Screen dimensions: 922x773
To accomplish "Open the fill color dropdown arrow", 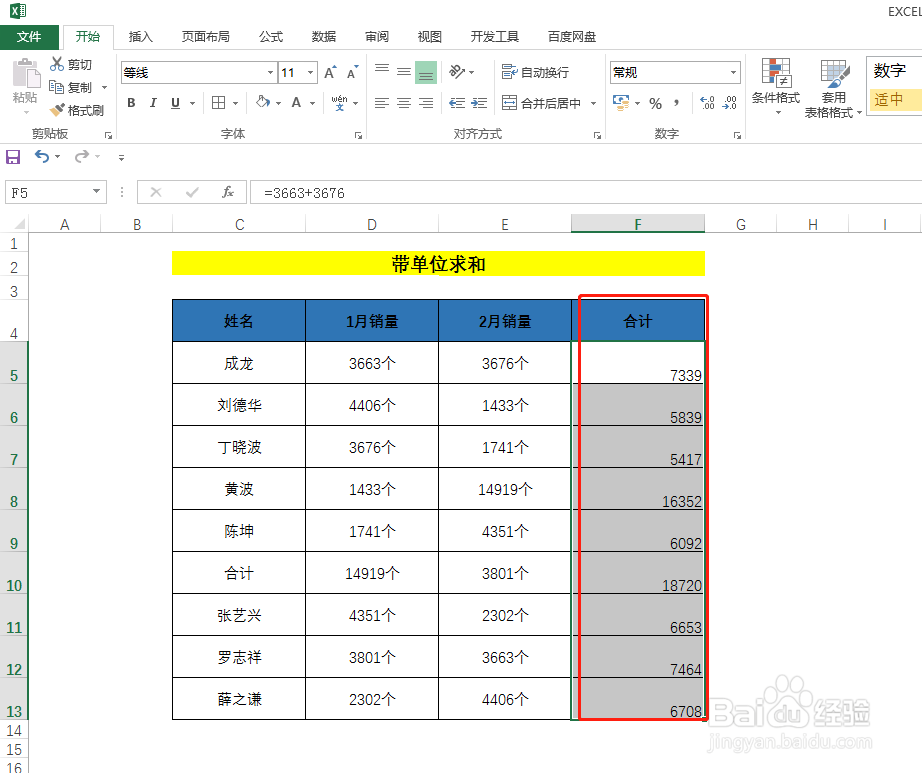I will [x=278, y=103].
